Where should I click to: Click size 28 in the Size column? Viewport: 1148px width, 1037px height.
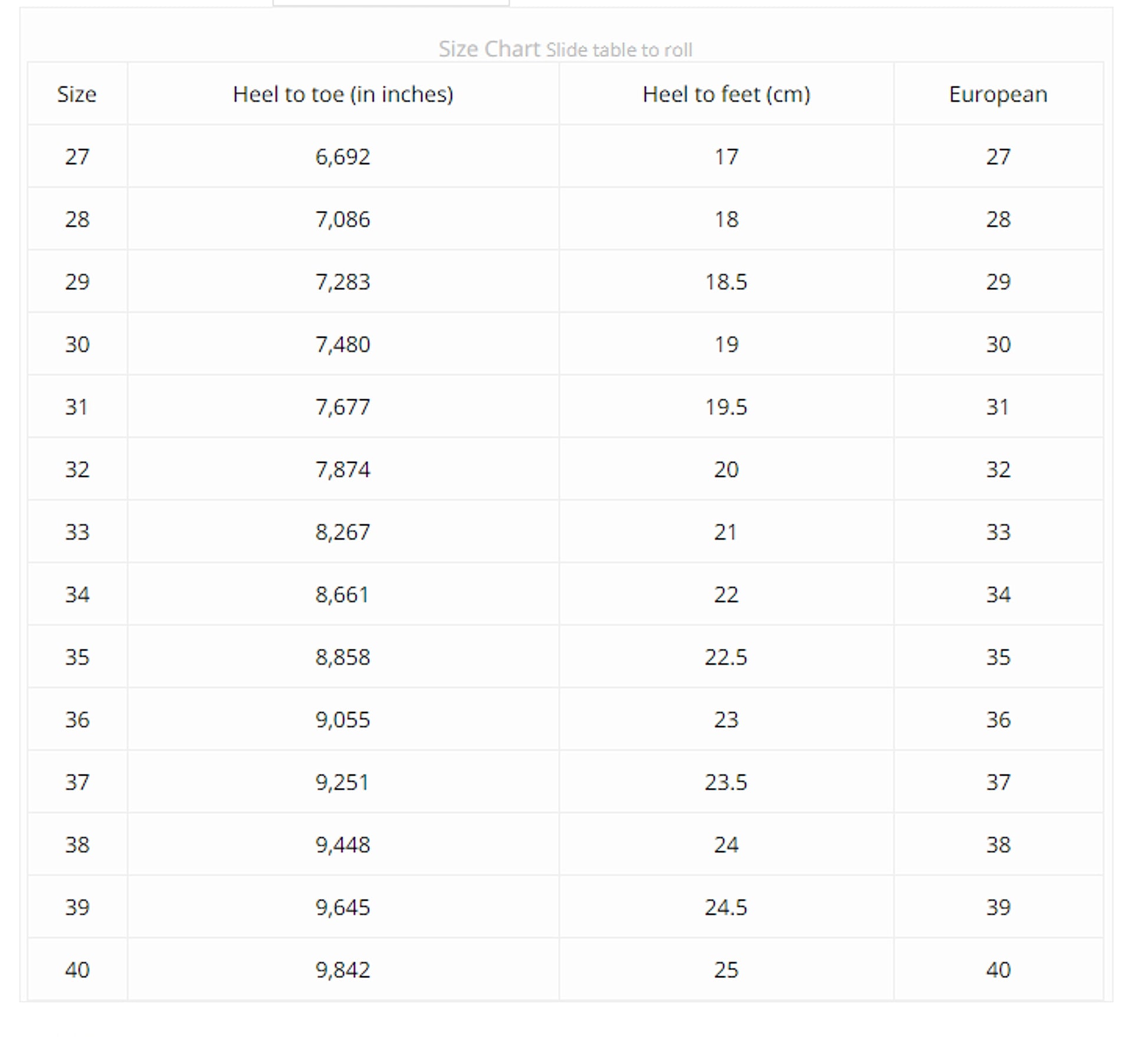coord(77,219)
